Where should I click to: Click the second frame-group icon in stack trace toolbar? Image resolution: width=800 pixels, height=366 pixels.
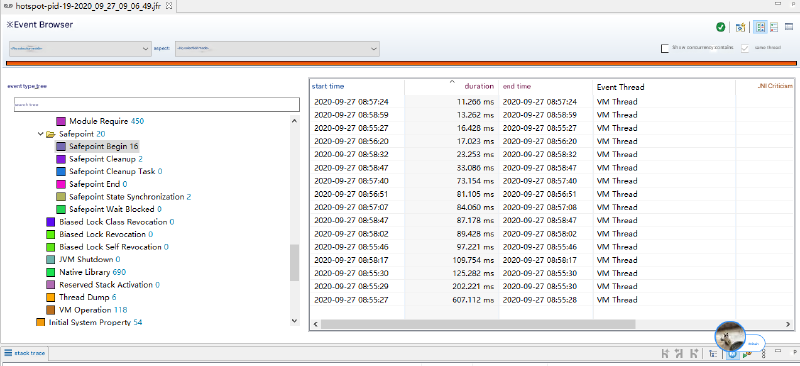pyautogui.click(x=679, y=353)
